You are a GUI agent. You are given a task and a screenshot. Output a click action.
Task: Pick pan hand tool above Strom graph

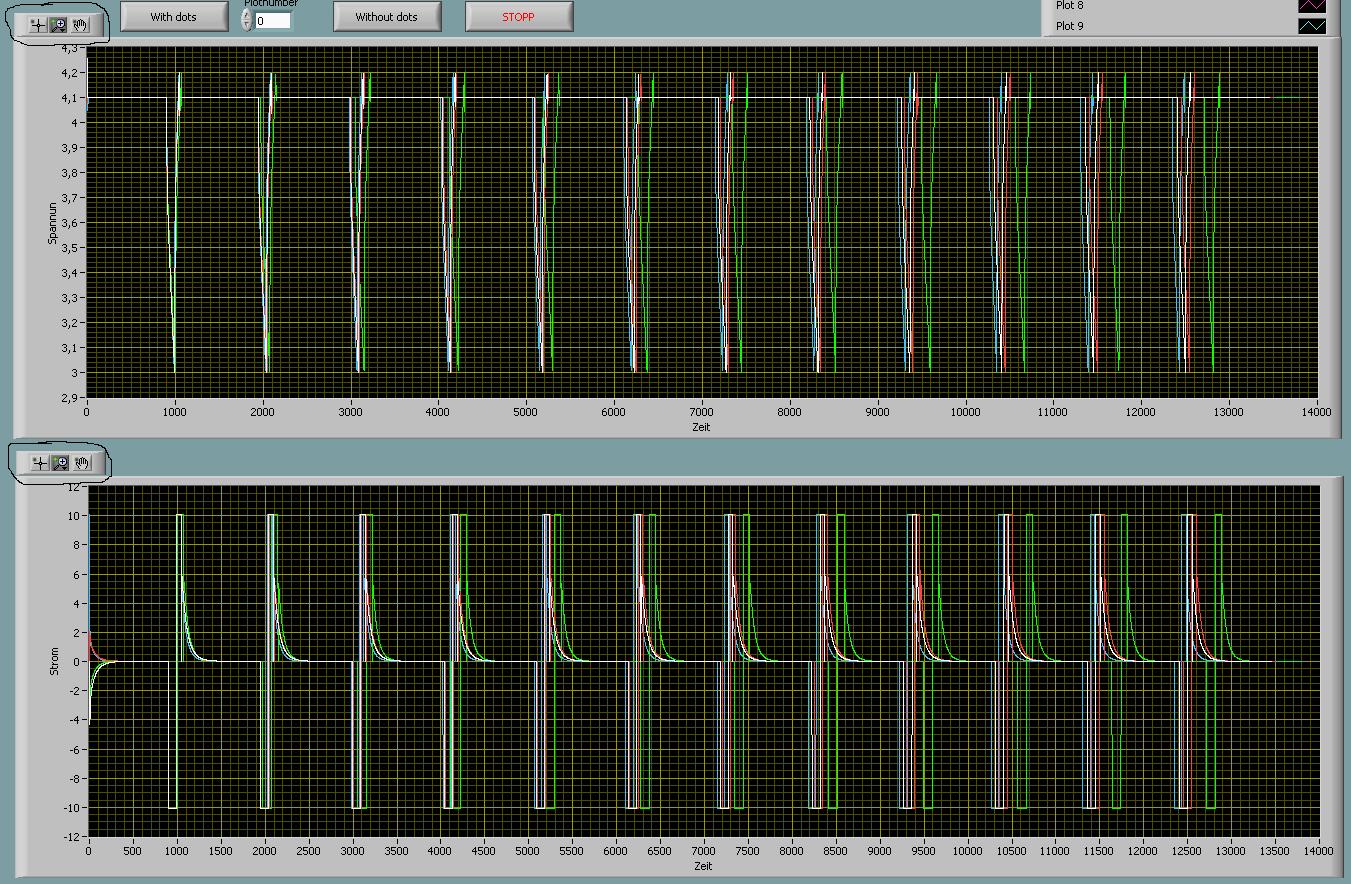pos(82,462)
